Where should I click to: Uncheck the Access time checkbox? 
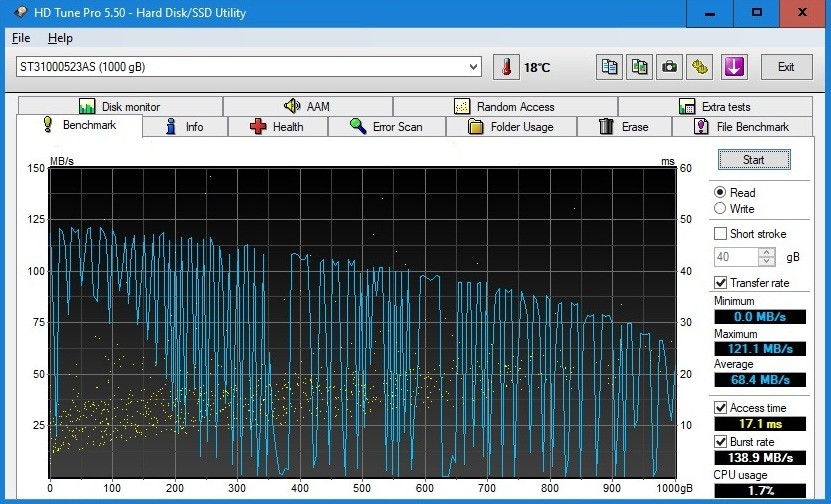[720, 408]
